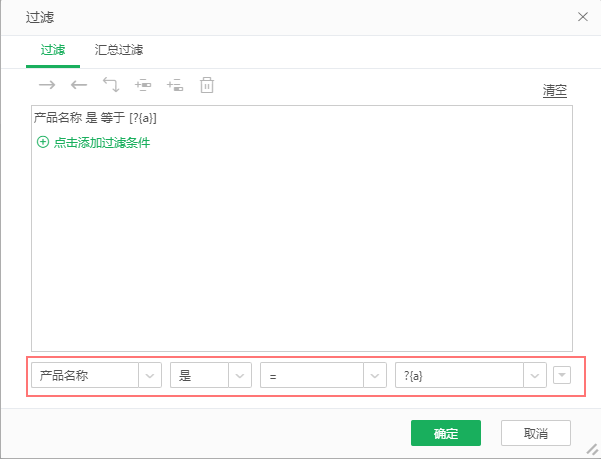Click the small gray arrow button after value
This screenshot has width=601, height=459.
pos(562,375)
